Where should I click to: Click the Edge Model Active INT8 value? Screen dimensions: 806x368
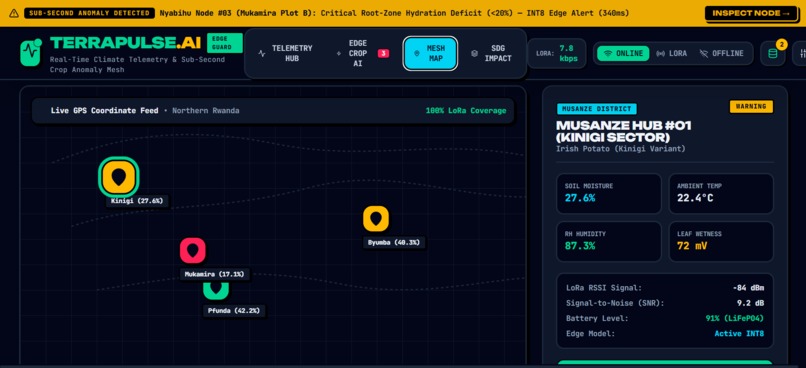point(739,334)
